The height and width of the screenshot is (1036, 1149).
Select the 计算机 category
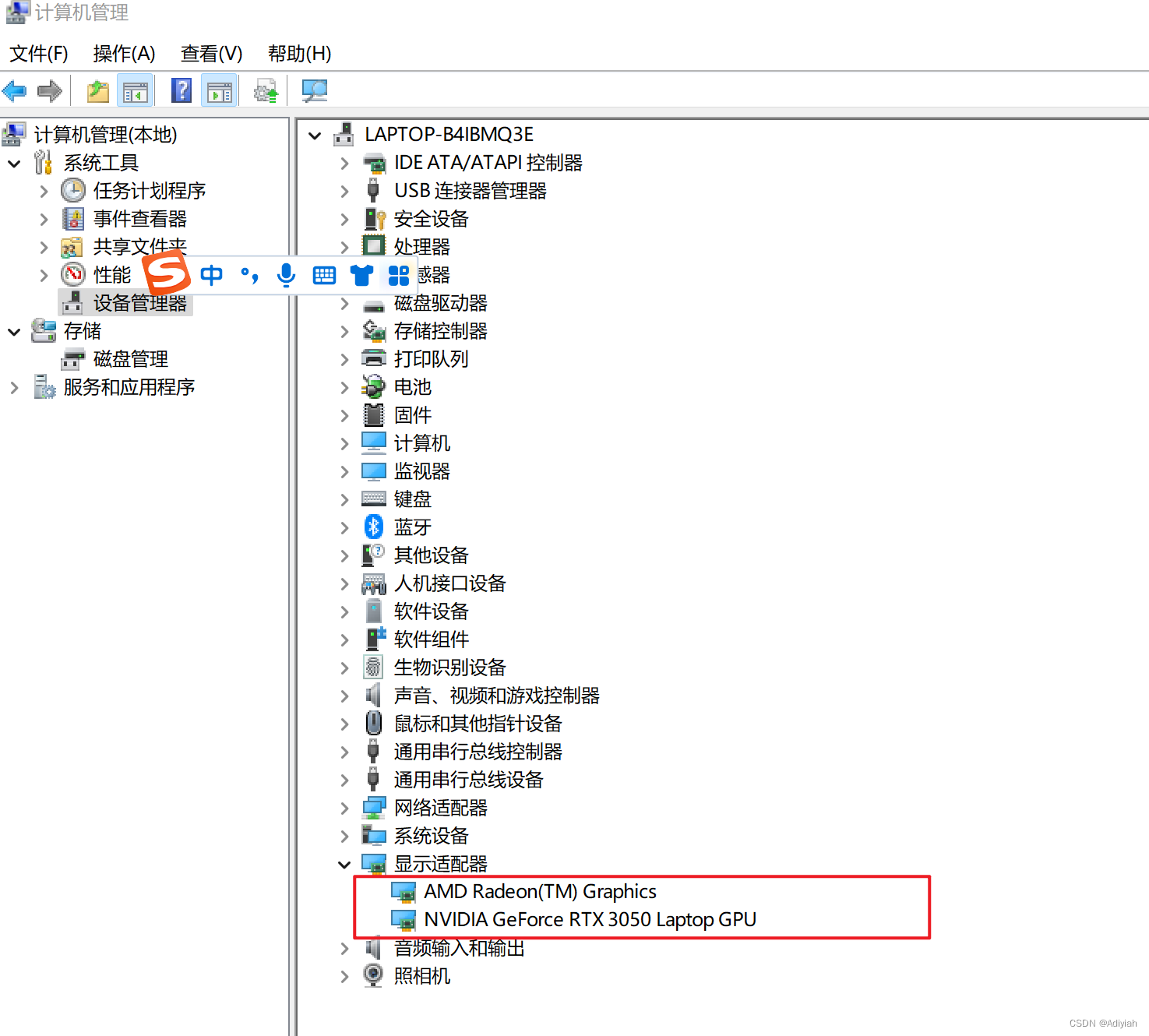point(422,443)
